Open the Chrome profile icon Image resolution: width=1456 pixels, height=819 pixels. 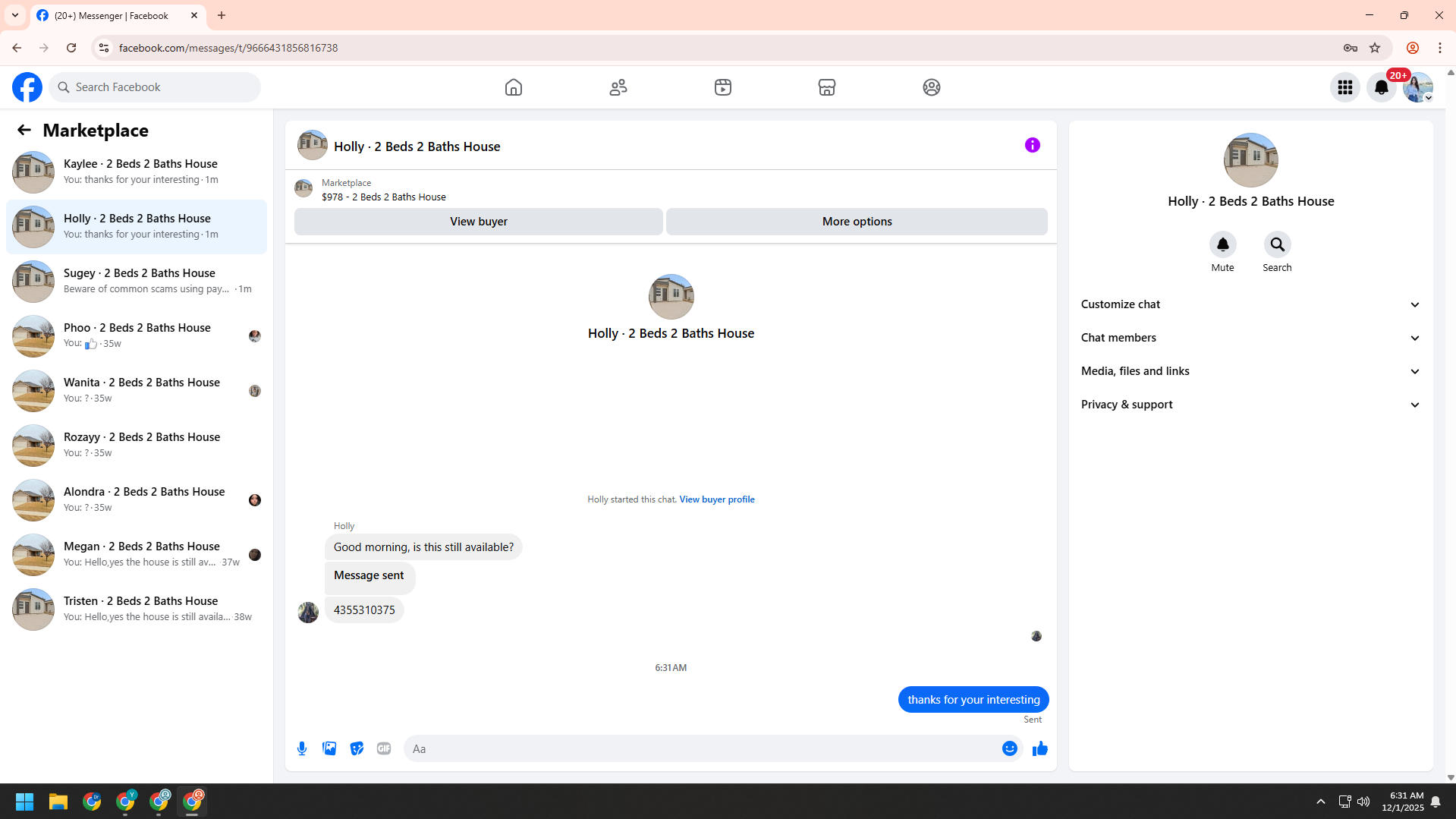pos(1413,48)
